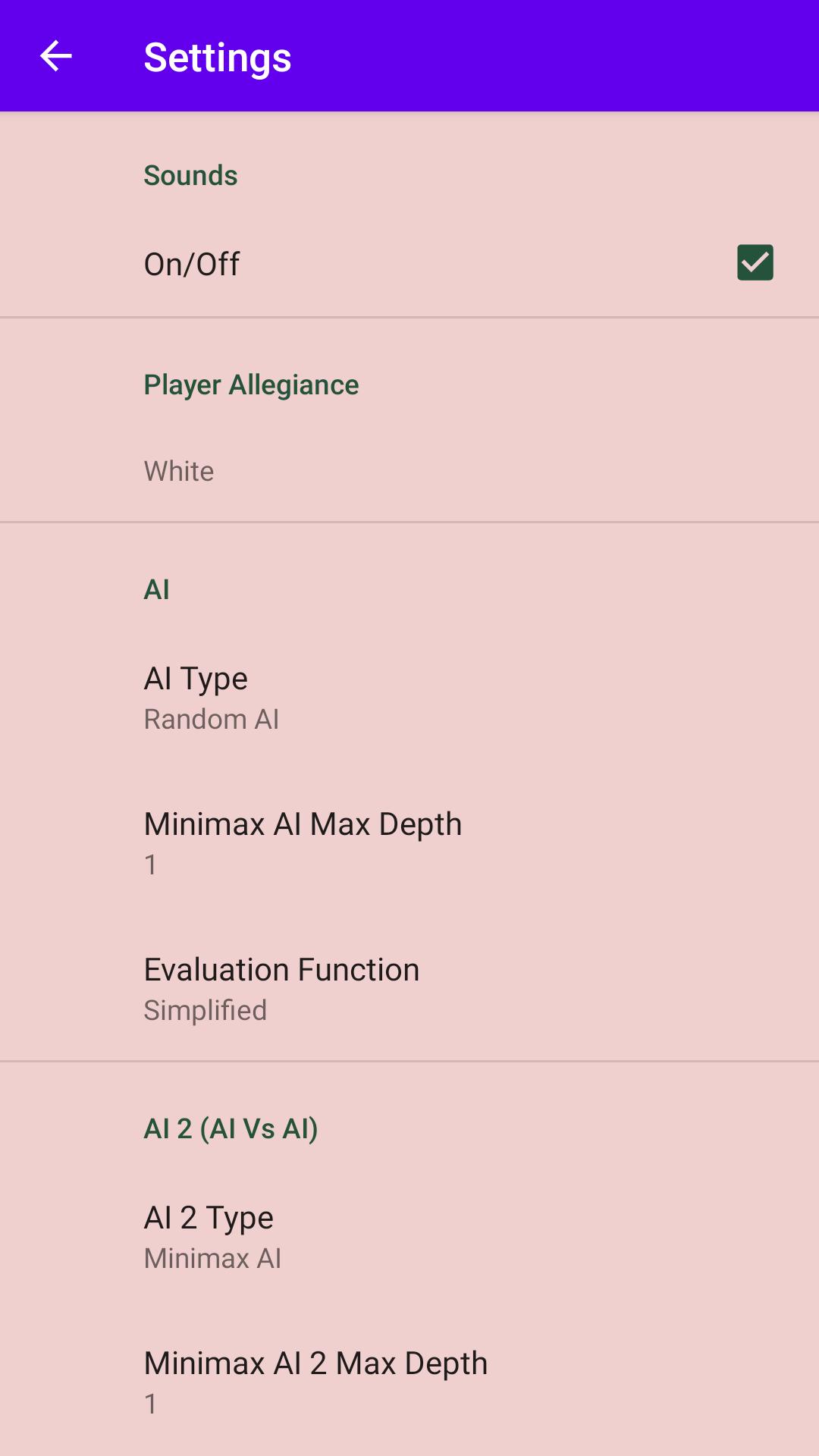Screen dimensions: 819x1456
Task: Select the Player Allegiance section header
Action: point(251,385)
